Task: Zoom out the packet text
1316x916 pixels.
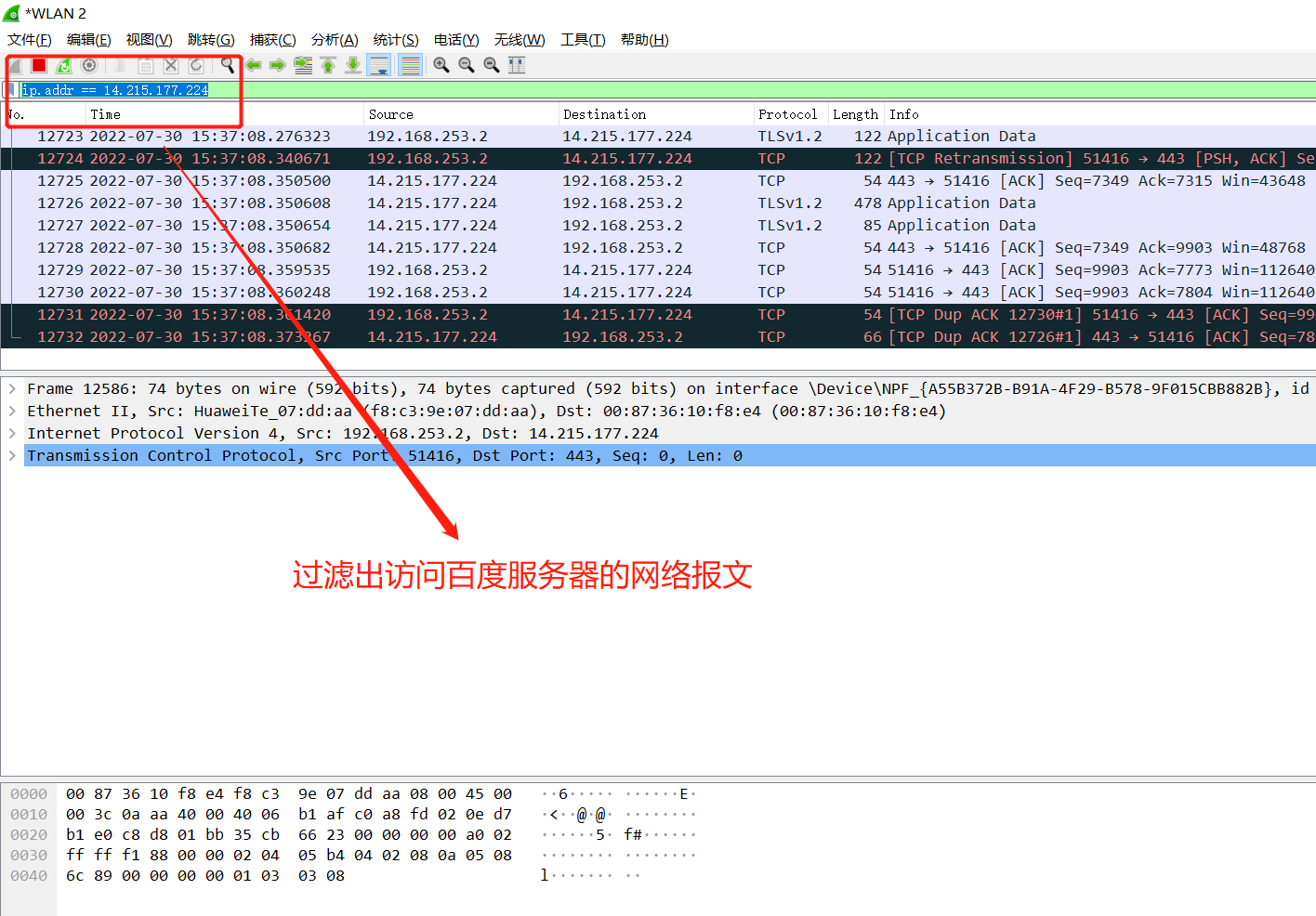Action: click(x=467, y=65)
